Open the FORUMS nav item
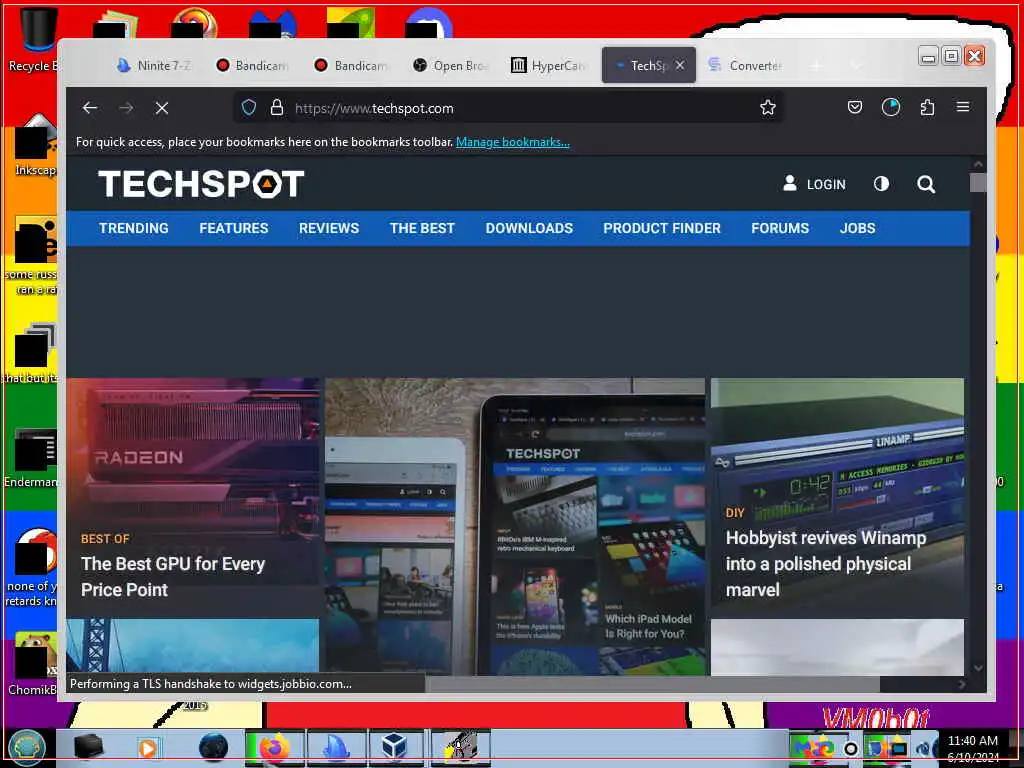The height and width of the screenshot is (768, 1024). (780, 228)
